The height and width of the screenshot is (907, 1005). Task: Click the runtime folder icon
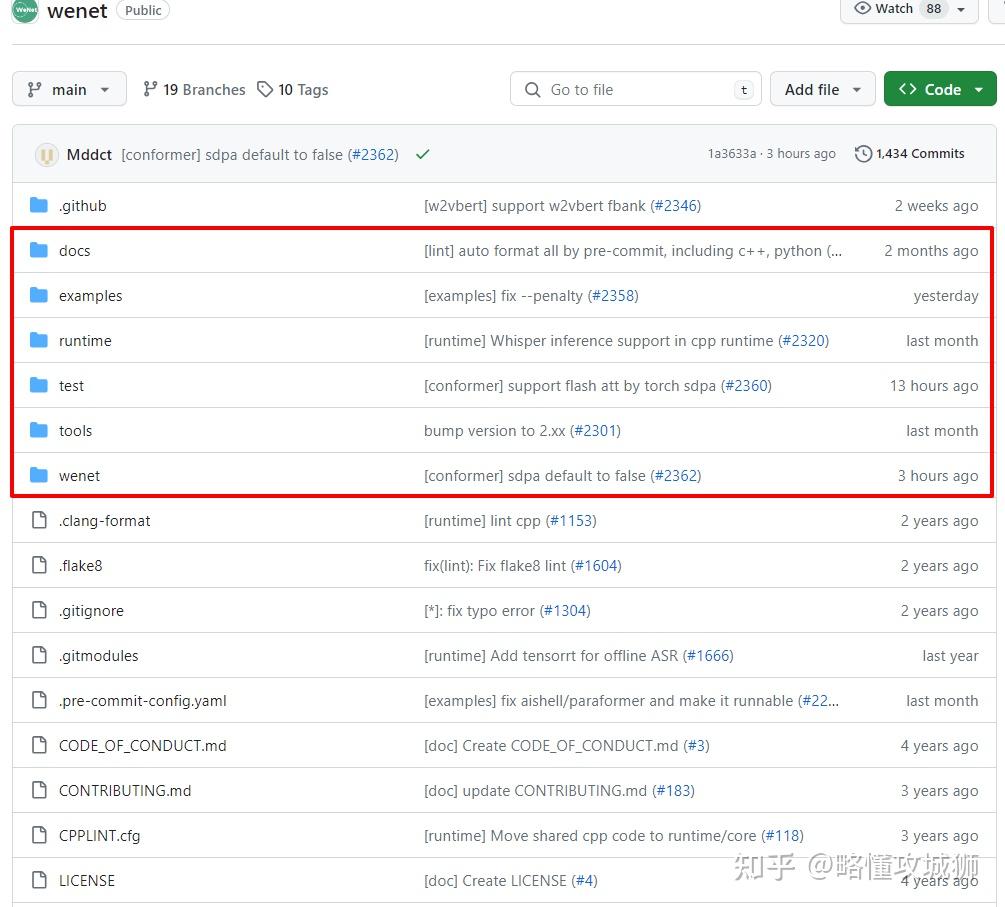(39, 340)
